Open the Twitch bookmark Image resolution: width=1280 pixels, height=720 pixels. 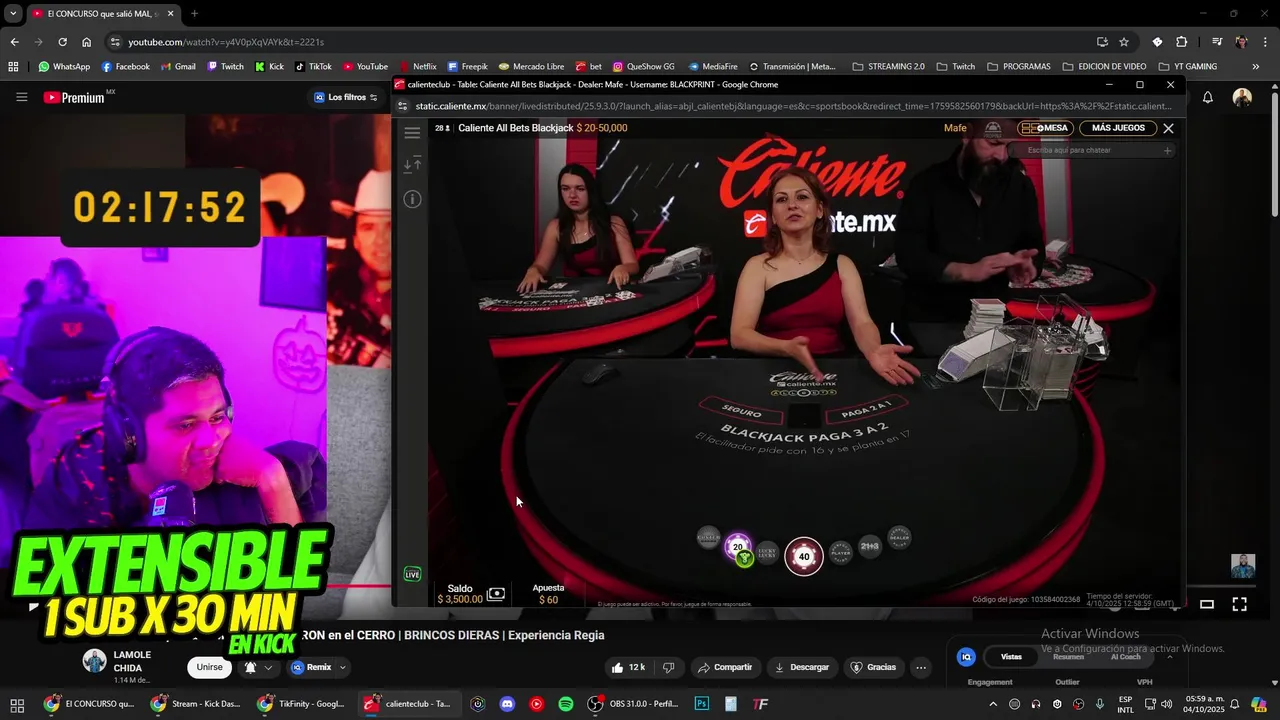226,67
